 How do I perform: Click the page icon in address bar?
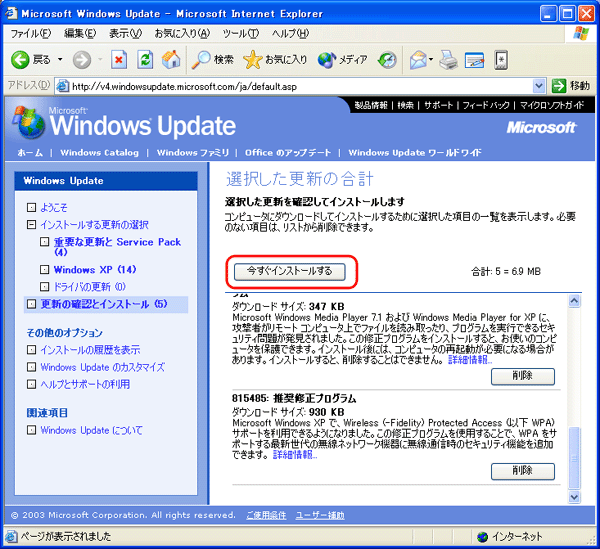click(x=62, y=86)
